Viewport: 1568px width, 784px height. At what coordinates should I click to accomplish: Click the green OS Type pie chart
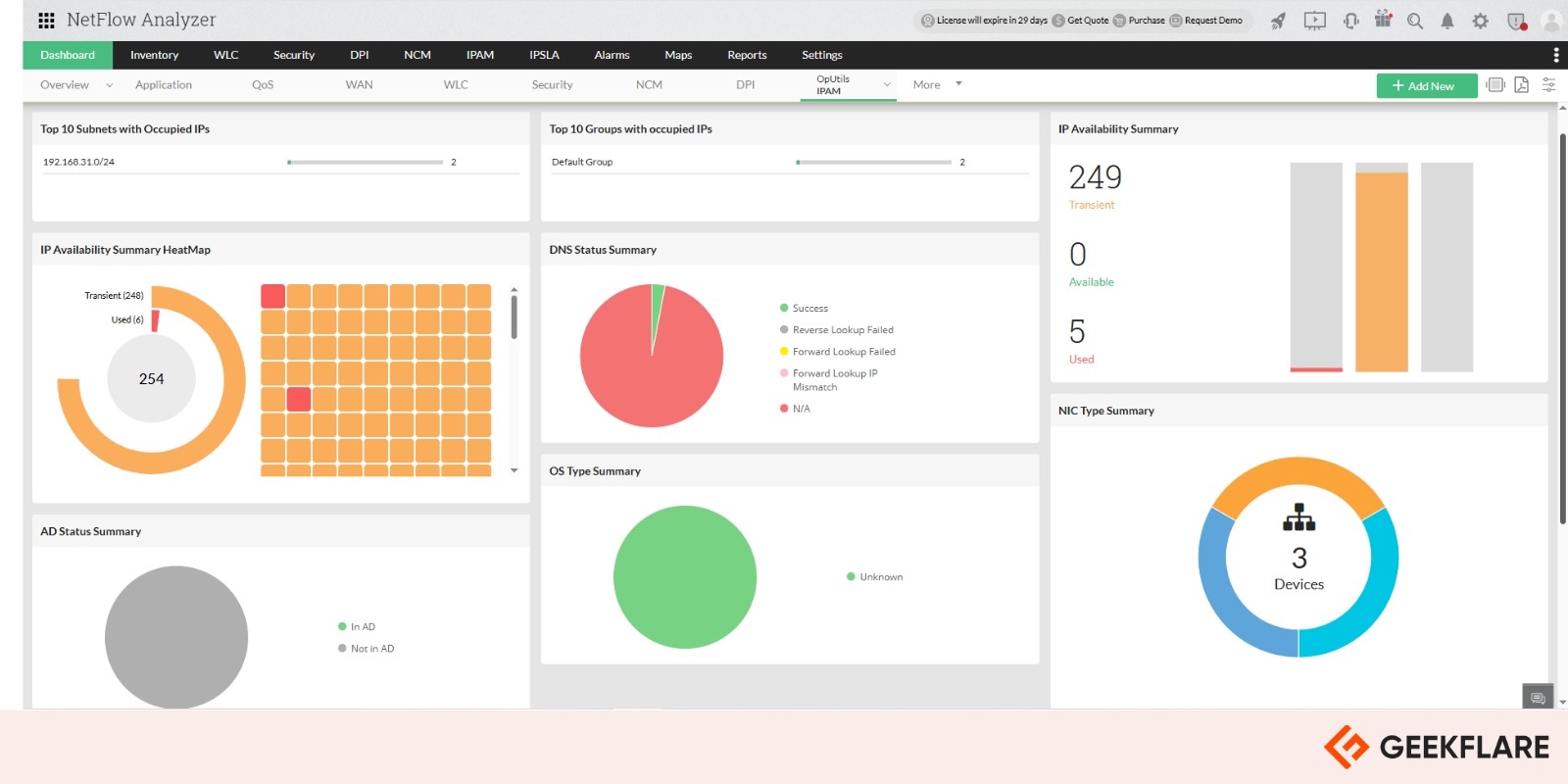(x=685, y=577)
